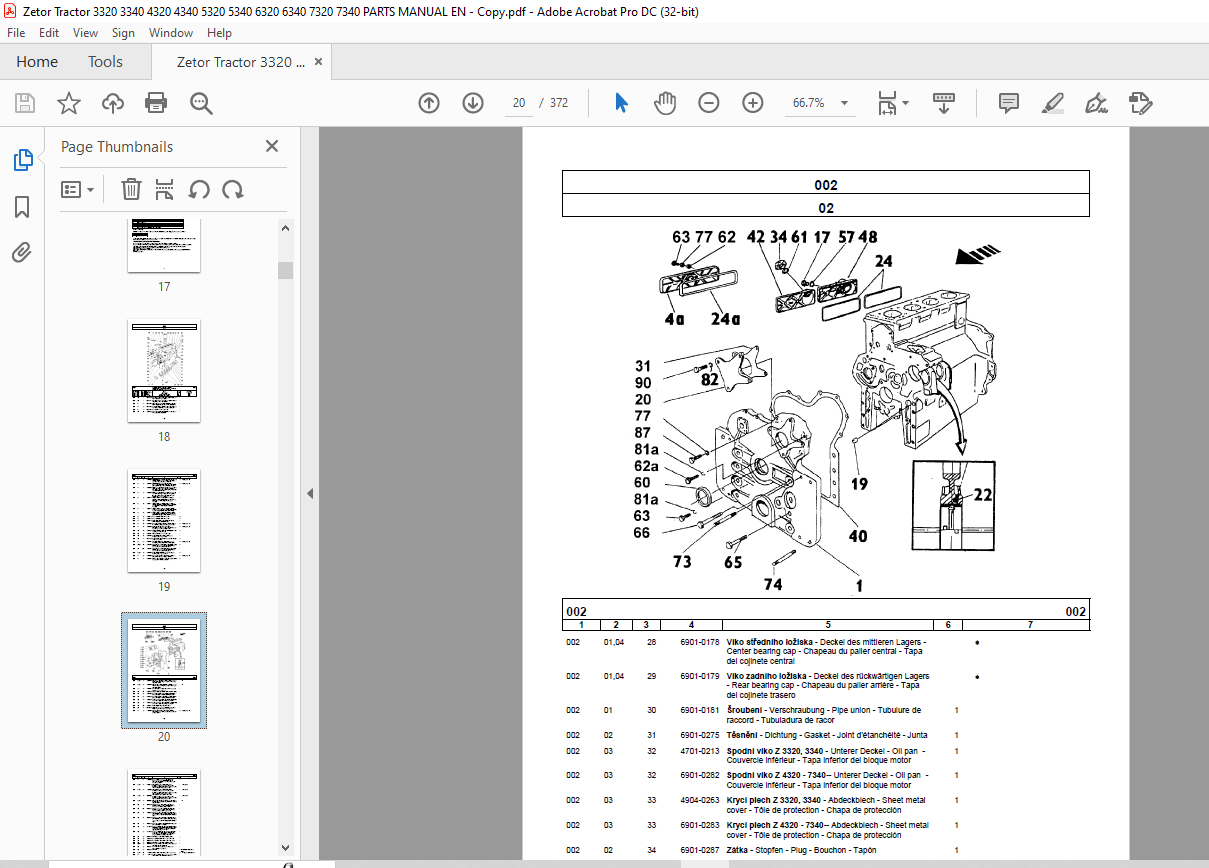Insert pages icon in the thumbnails panel
Screen dimensions: 1209x868
(x=165, y=189)
